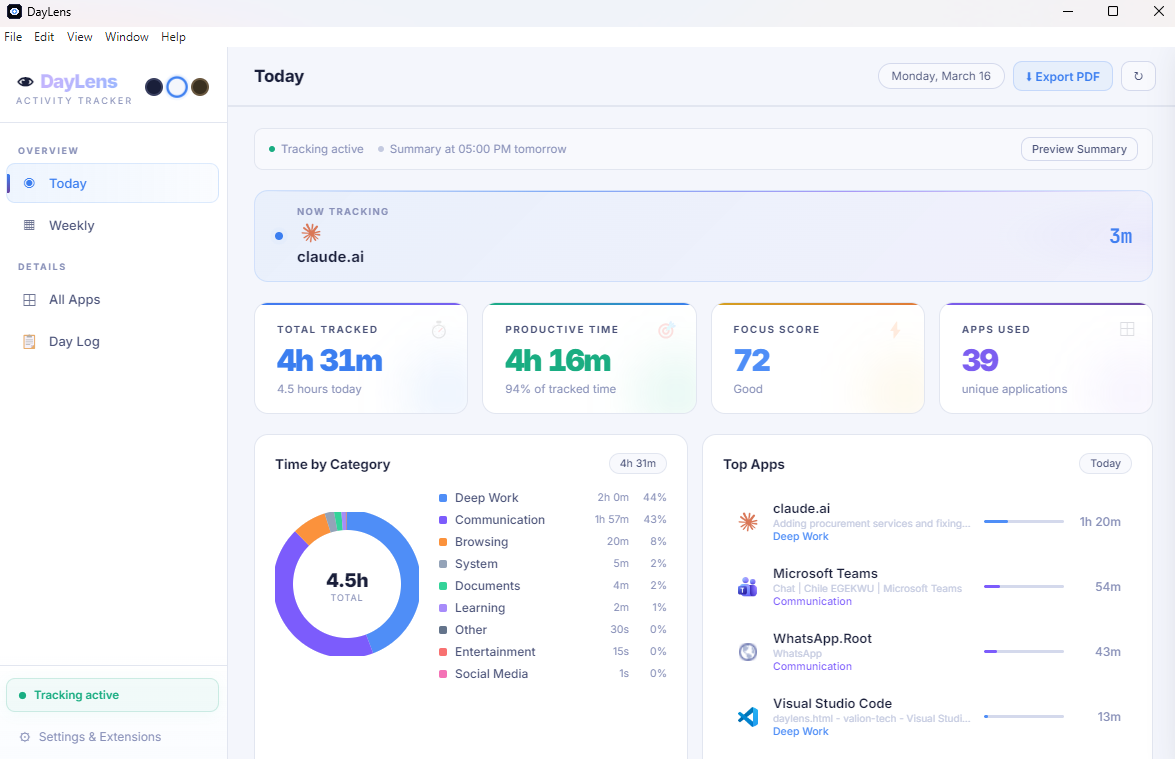Click the Weekly calendar grid icon
Screen dimensions: 1175x759
tap(29, 226)
